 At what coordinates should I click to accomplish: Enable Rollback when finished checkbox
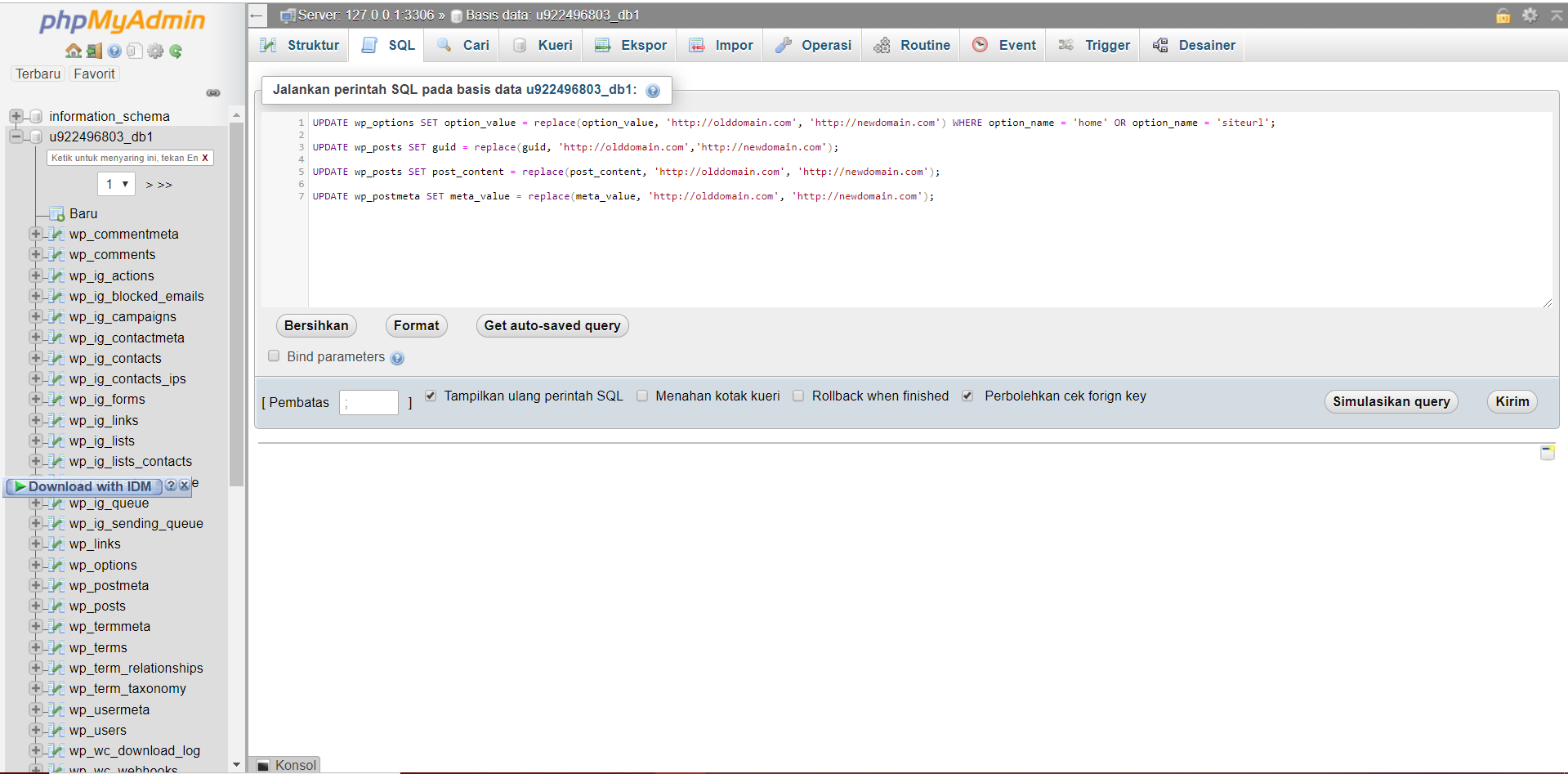798,396
